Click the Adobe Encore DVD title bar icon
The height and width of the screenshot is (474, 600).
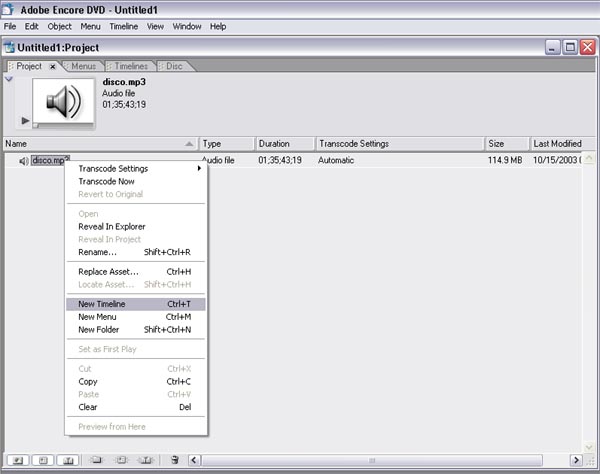pyautogui.click(x=8, y=9)
